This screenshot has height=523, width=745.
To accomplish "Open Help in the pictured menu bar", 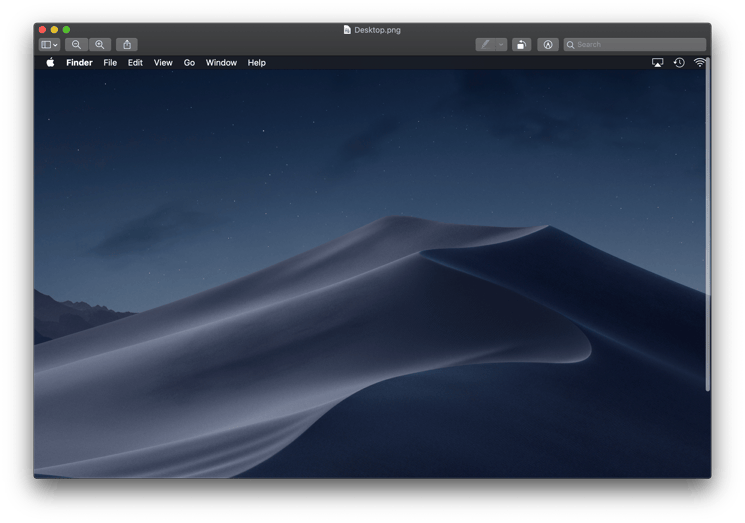I will [x=257, y=63].
